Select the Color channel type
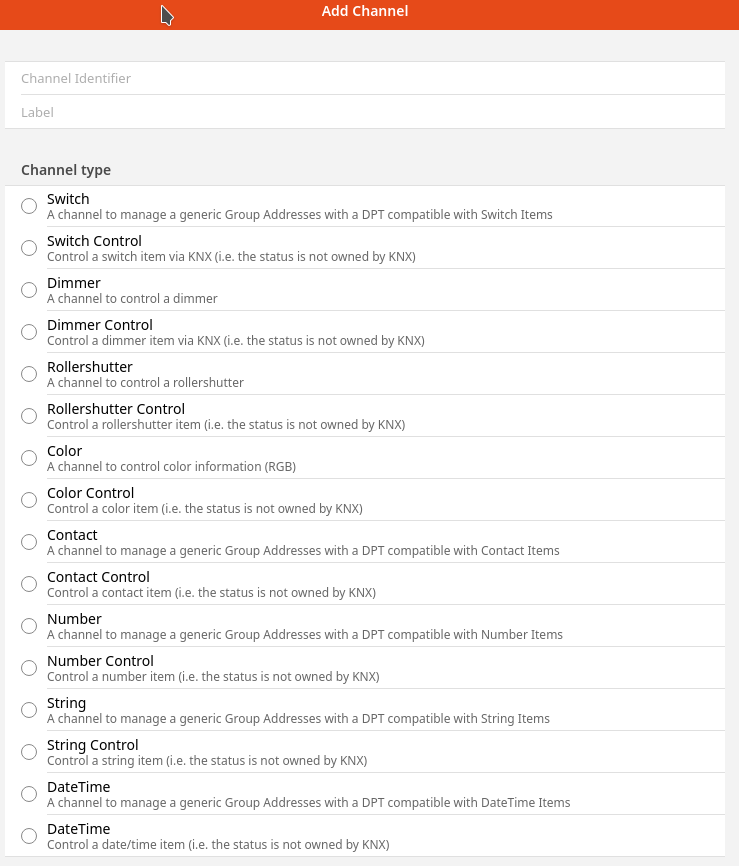Viewport: 739px width, 866px height. click(29, 458)
